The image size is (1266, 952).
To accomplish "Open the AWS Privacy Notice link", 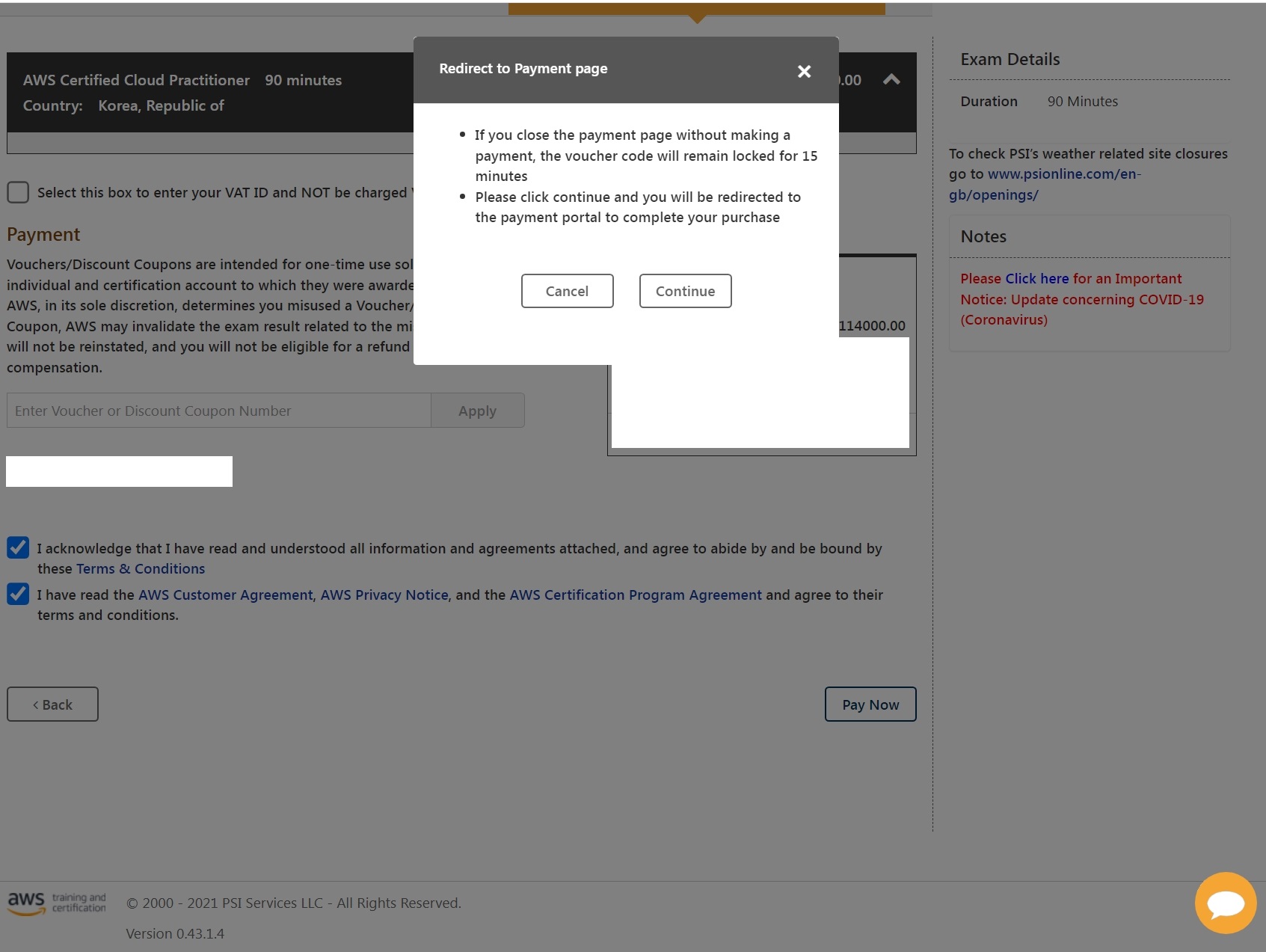I will [x=384, y=595].
